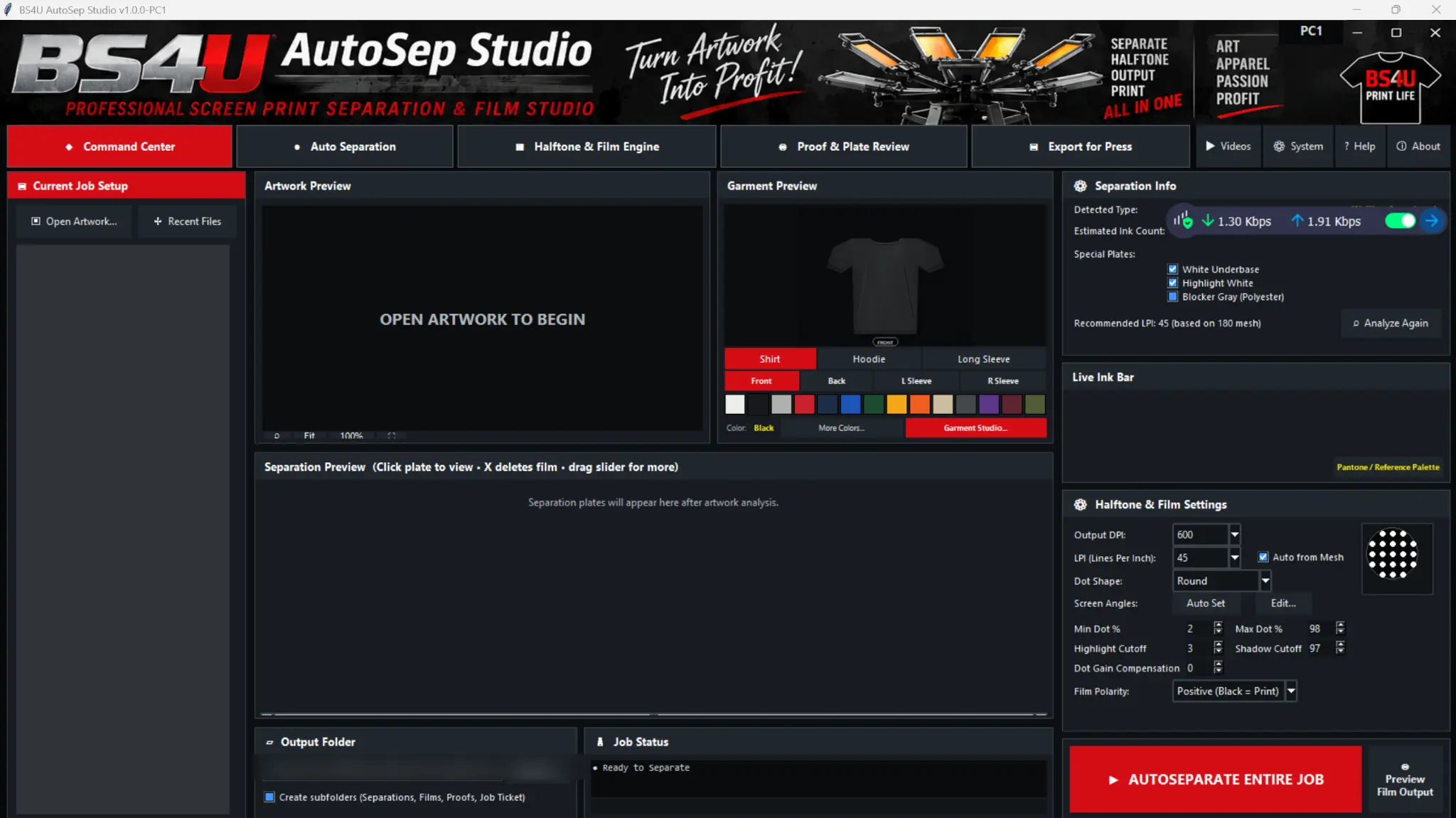
Task: Enable Blocker Gray (Polyester) checkbox
Action: pyautogui.click(x=1172, y=297)
